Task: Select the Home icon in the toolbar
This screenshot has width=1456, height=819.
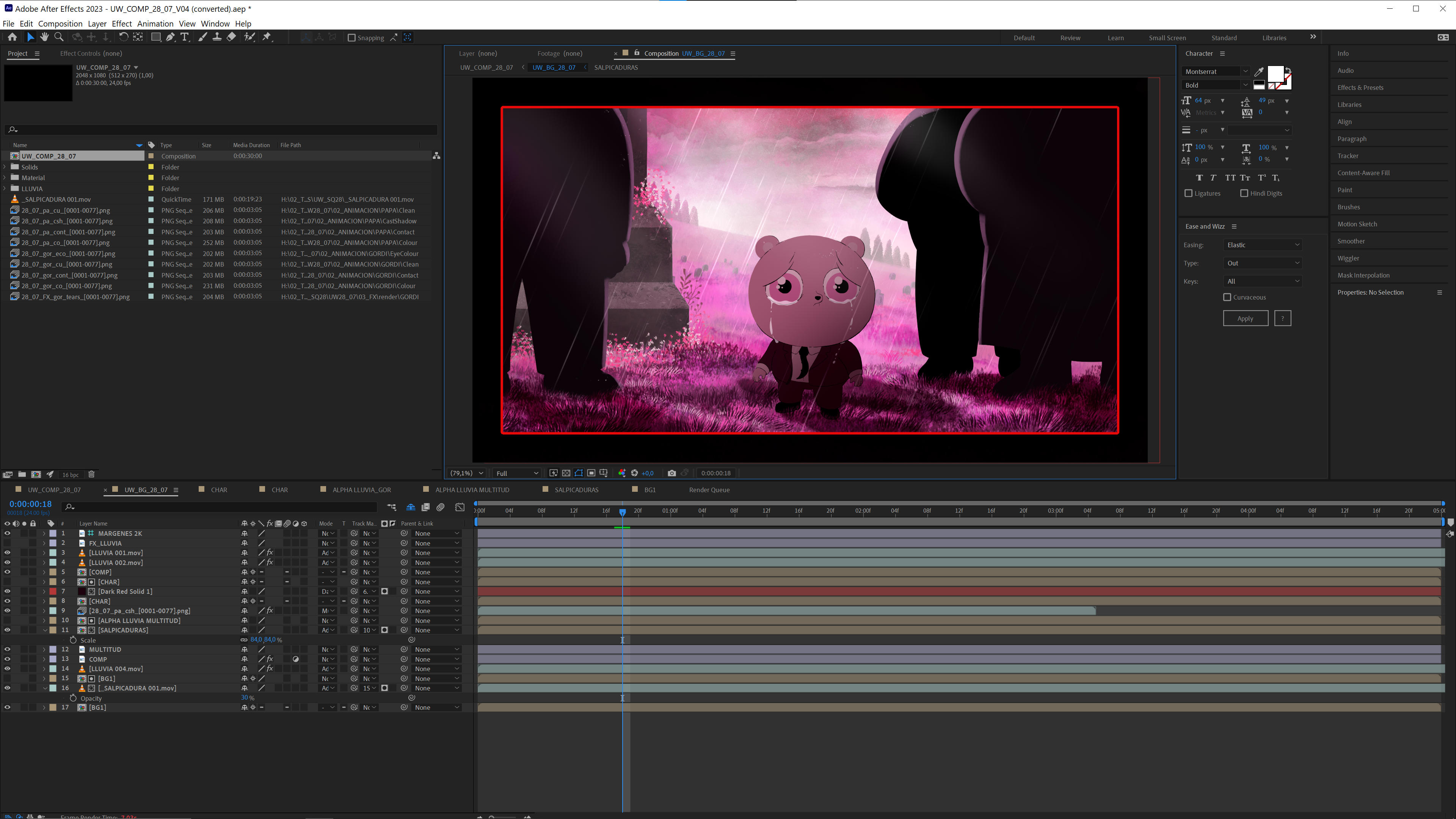Action: 12,37
